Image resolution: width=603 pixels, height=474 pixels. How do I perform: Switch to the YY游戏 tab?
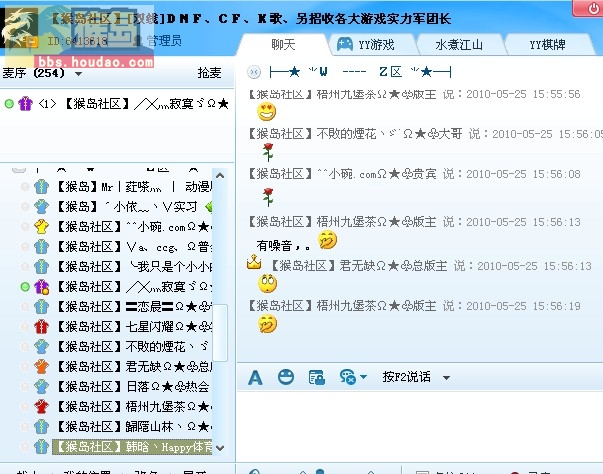[371, 45]
